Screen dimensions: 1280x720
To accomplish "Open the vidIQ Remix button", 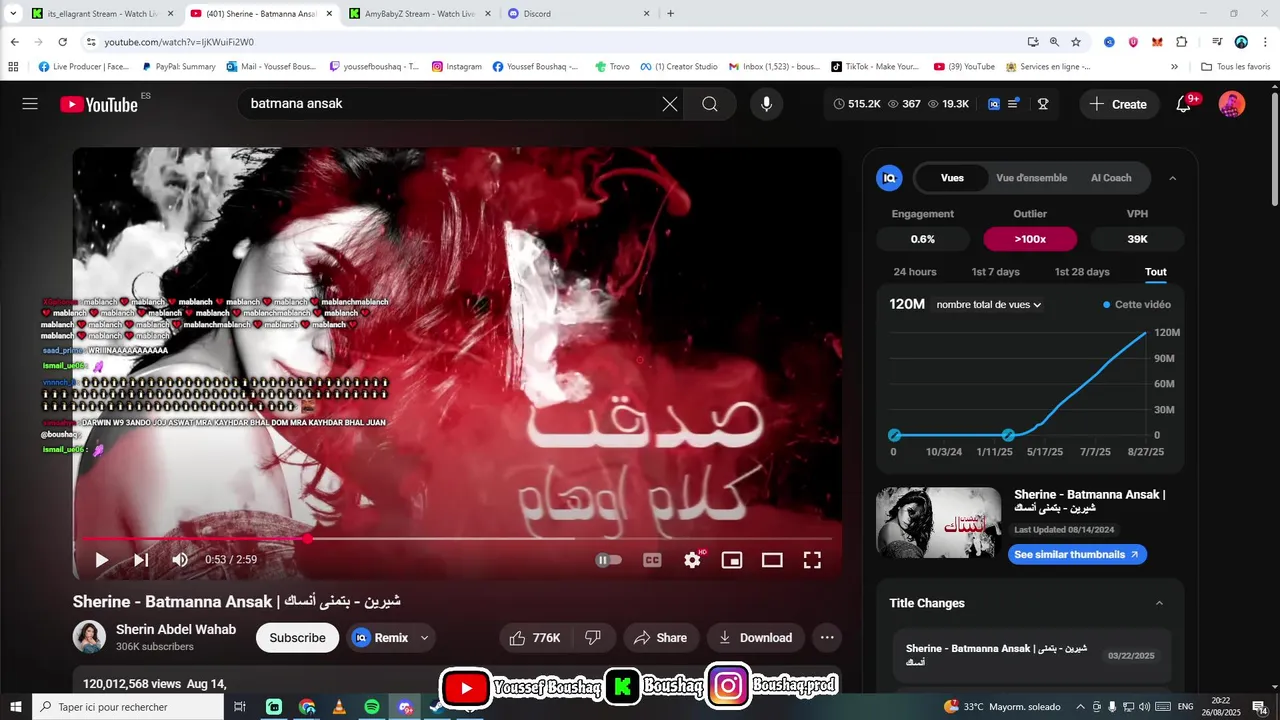I will [380, 638].
